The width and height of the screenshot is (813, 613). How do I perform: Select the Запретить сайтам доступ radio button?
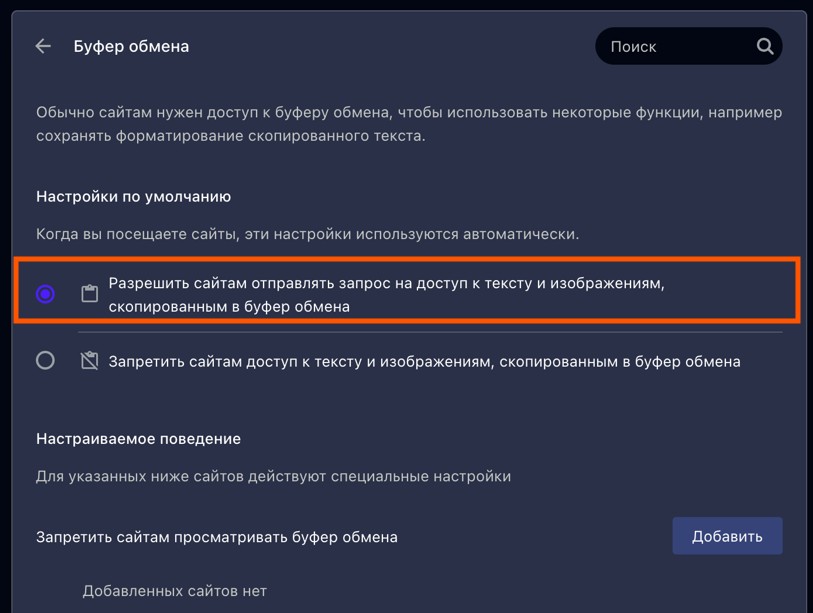45,360
